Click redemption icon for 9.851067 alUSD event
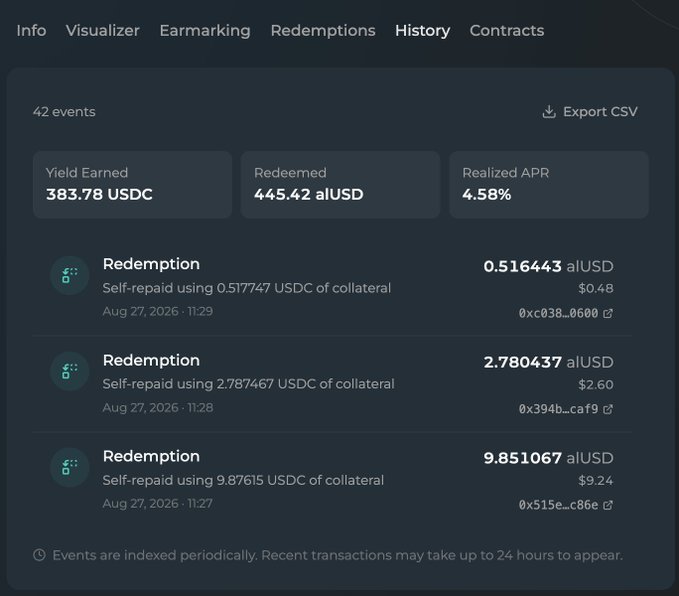This screenshot has width=679, height=596. (69, 467)
